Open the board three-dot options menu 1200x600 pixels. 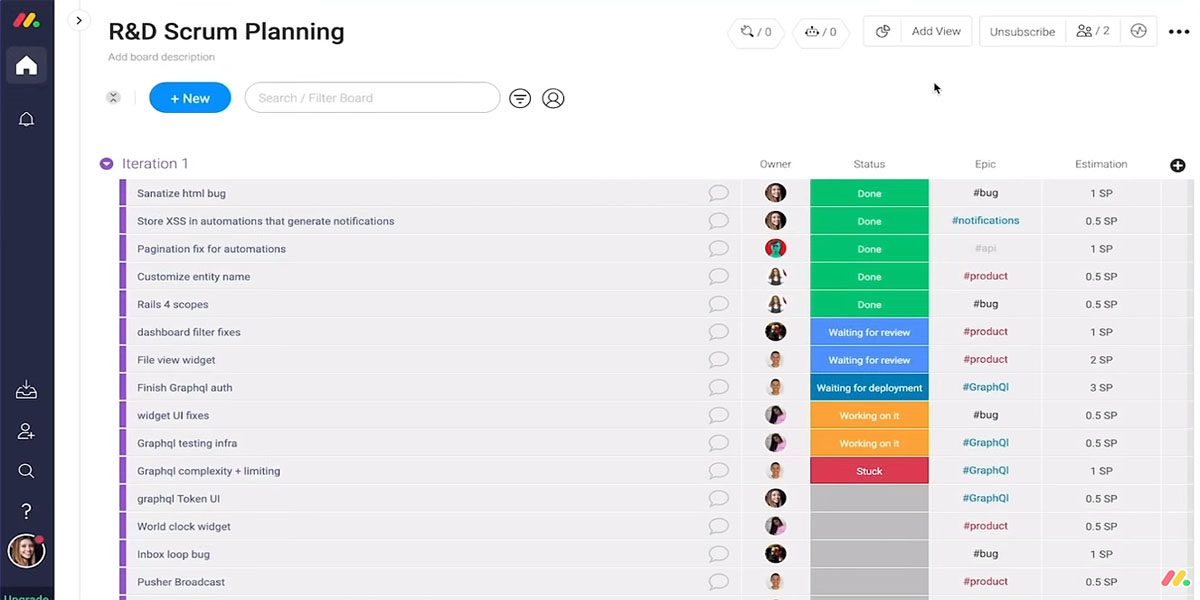(1180, 31)
